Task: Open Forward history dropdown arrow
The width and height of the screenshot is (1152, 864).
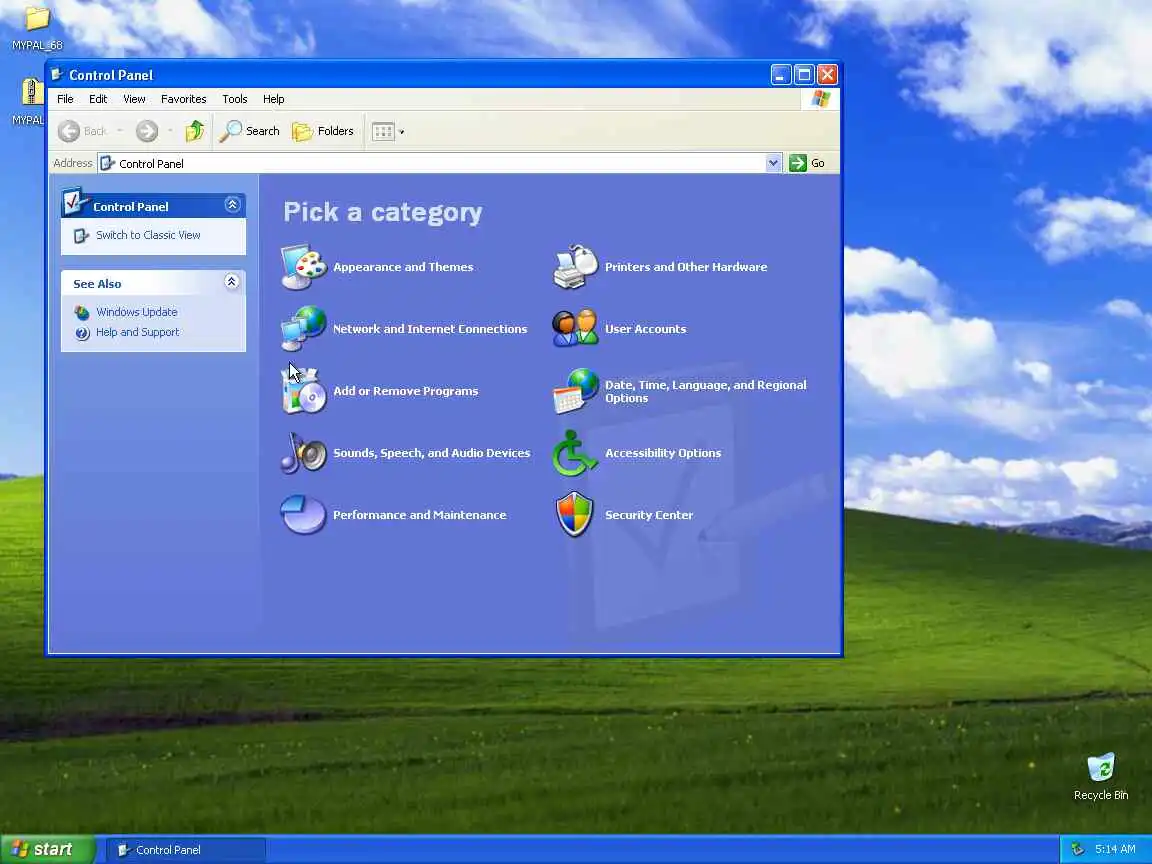Action: pos(170,131)
